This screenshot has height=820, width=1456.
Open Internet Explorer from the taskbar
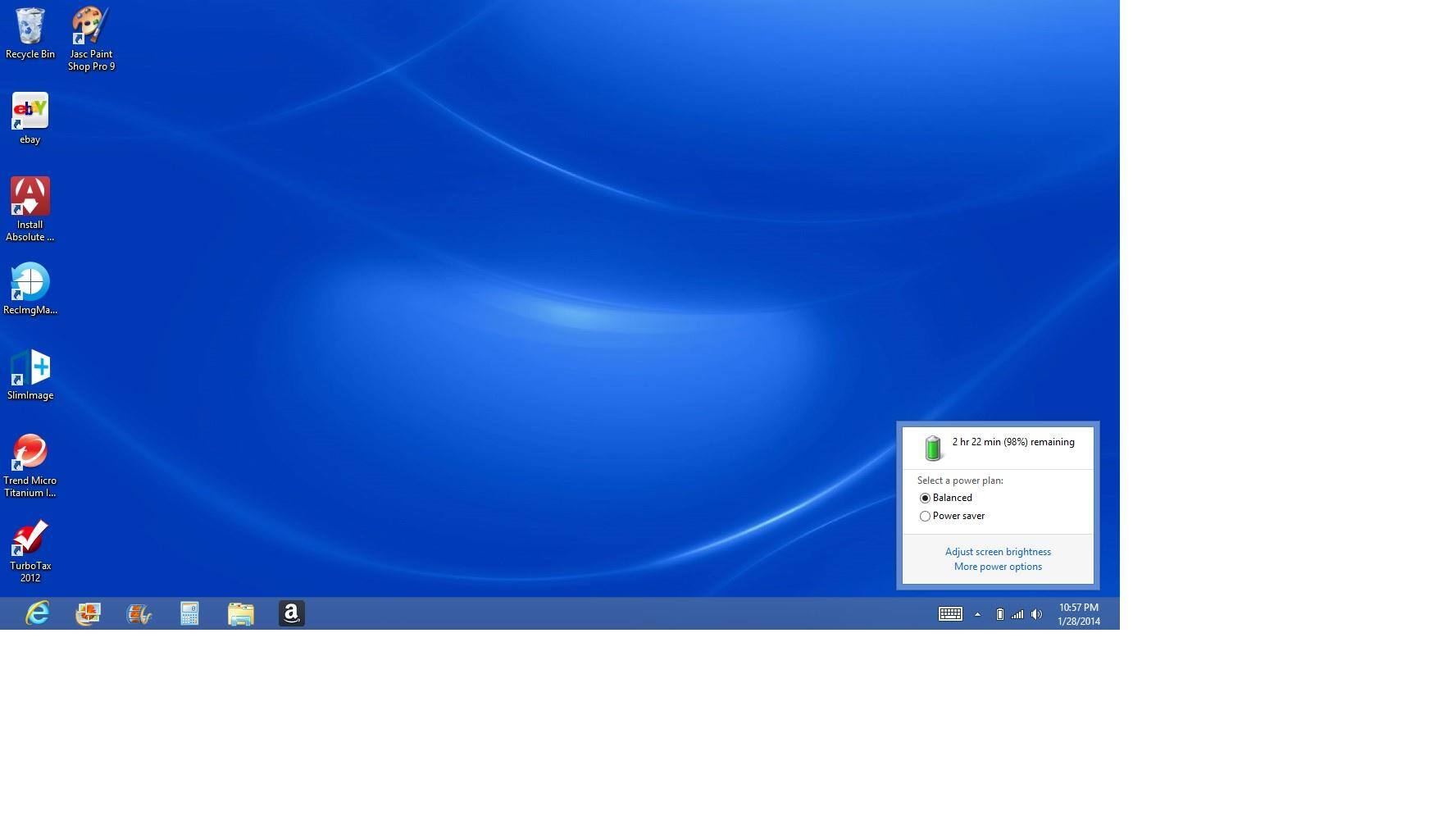(37, 613)
